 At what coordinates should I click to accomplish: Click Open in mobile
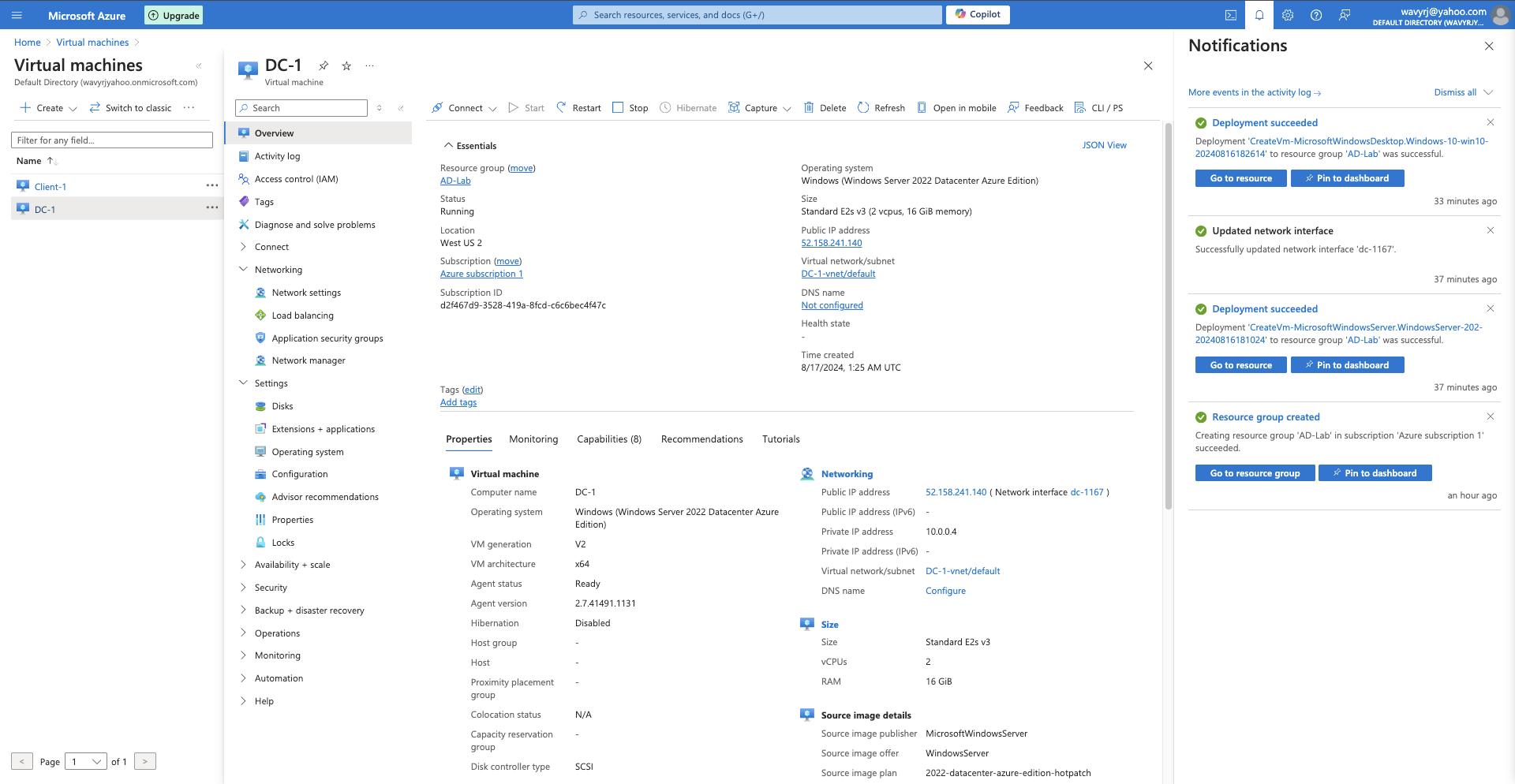[x=956, y=108]
